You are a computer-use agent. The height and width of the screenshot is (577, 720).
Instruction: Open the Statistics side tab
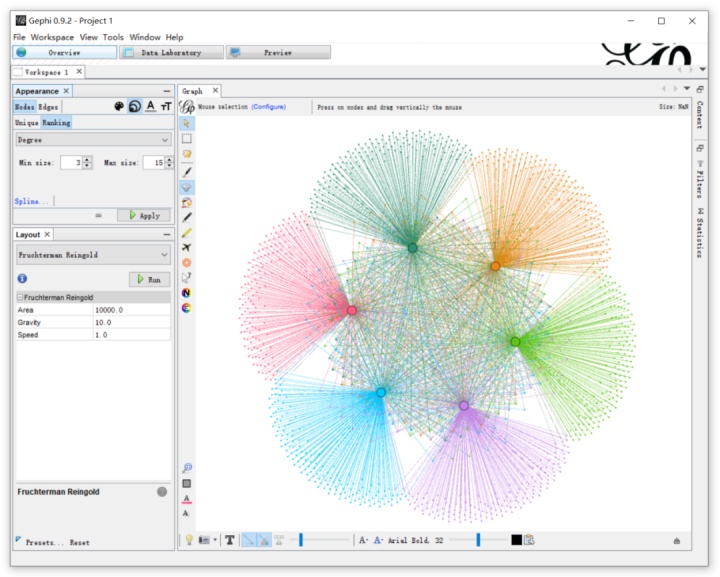pos(699,232)
